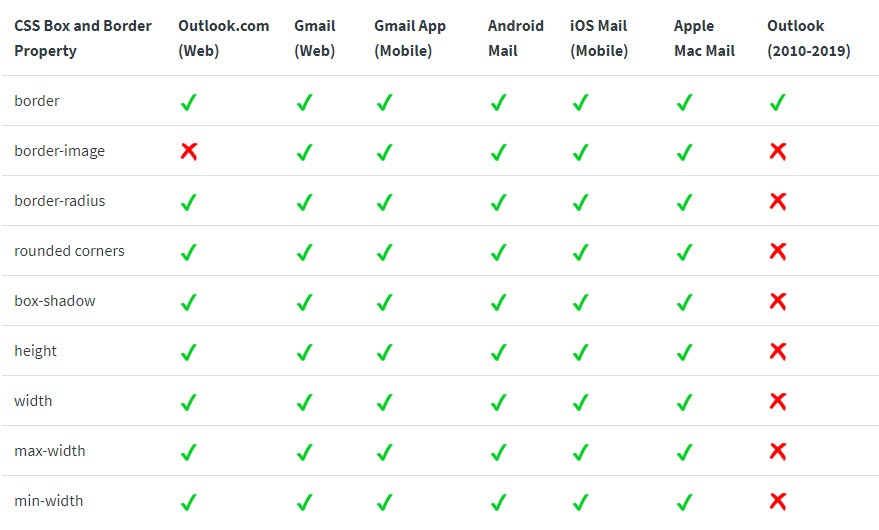Click the rounded corners checkmark under Outlook.com
This screenshot has width=879, height=530.
pos(189,252)
